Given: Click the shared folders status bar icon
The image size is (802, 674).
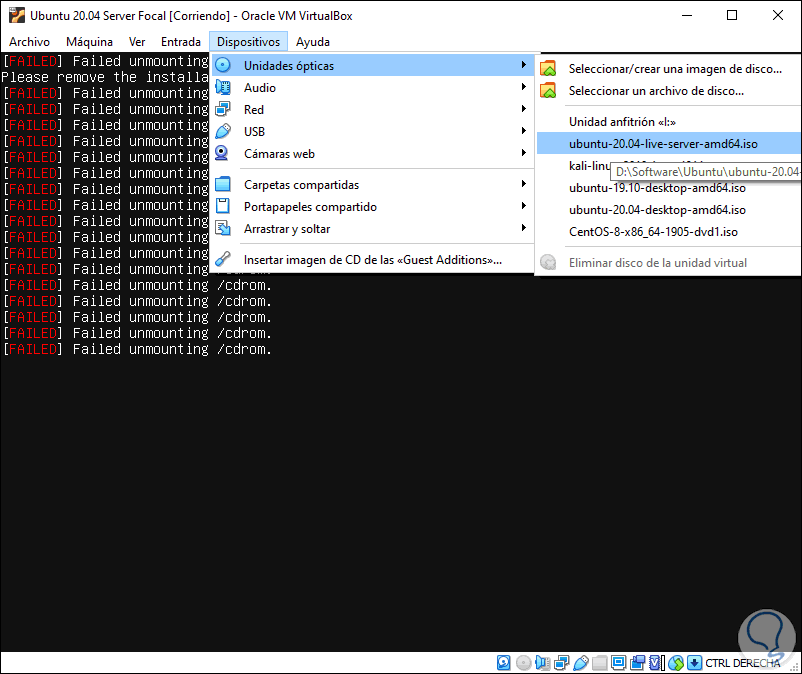Looking at the screenshot, I should click(599, 663).
